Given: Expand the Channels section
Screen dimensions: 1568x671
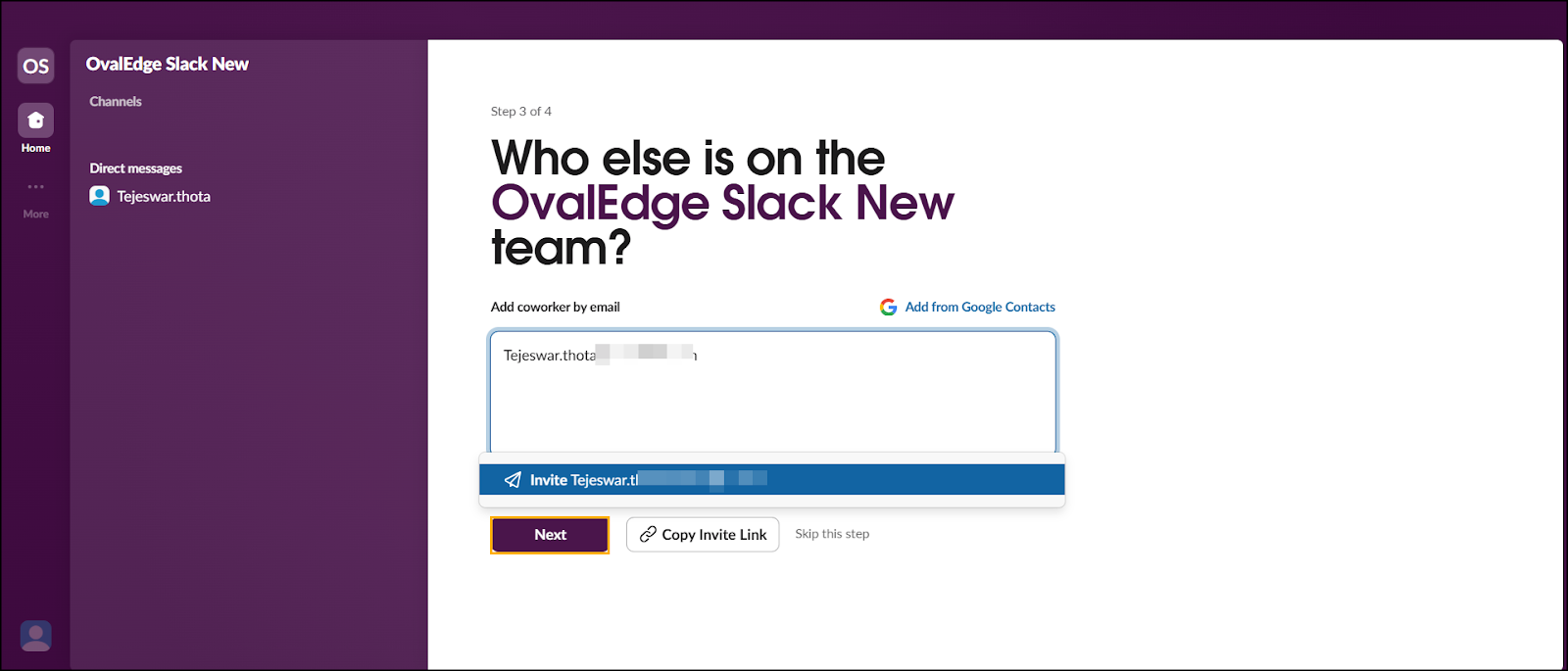Looking at the screenshot, I should click(x=116, y=102).
